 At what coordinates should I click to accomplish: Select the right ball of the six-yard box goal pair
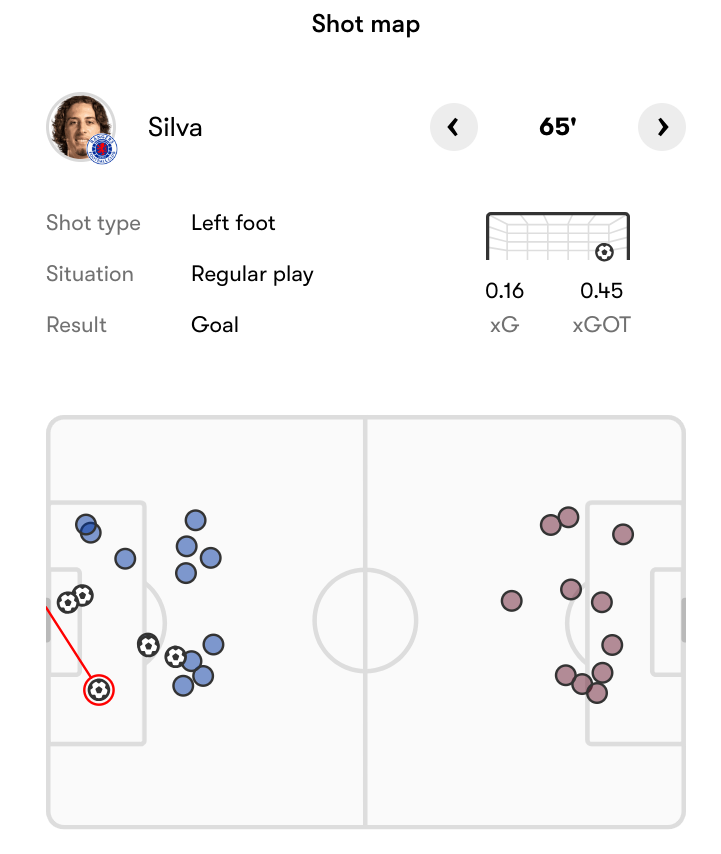[83, 595]
